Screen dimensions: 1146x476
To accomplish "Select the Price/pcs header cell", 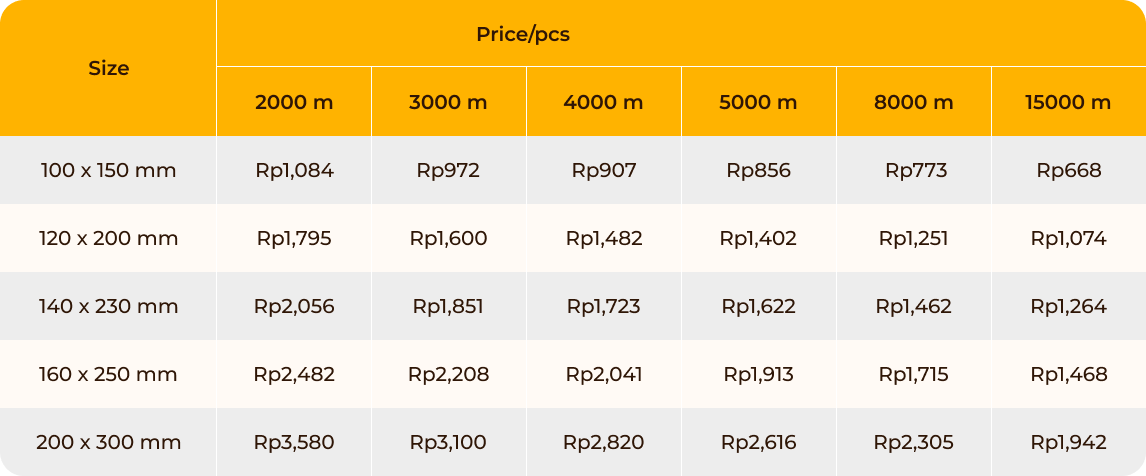I will click(681, 34).
